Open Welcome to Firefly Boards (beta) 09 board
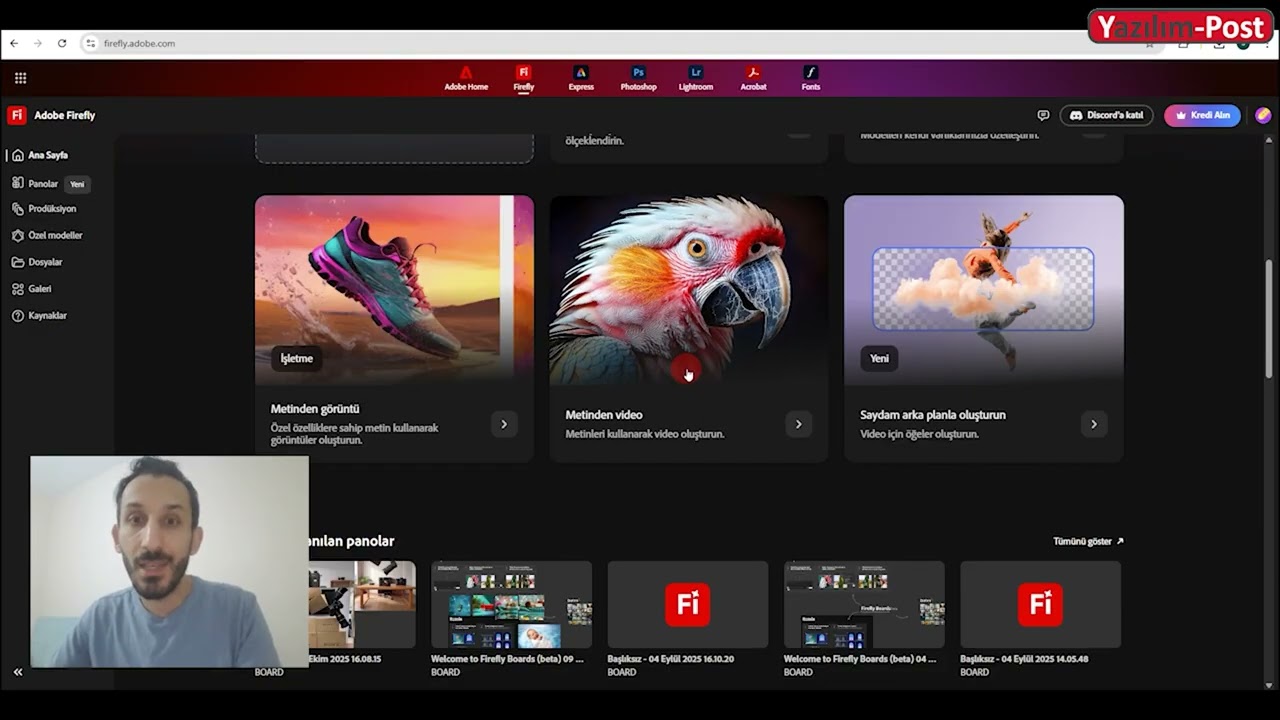This screenshot has width=1280, height=720. (511, 604)
